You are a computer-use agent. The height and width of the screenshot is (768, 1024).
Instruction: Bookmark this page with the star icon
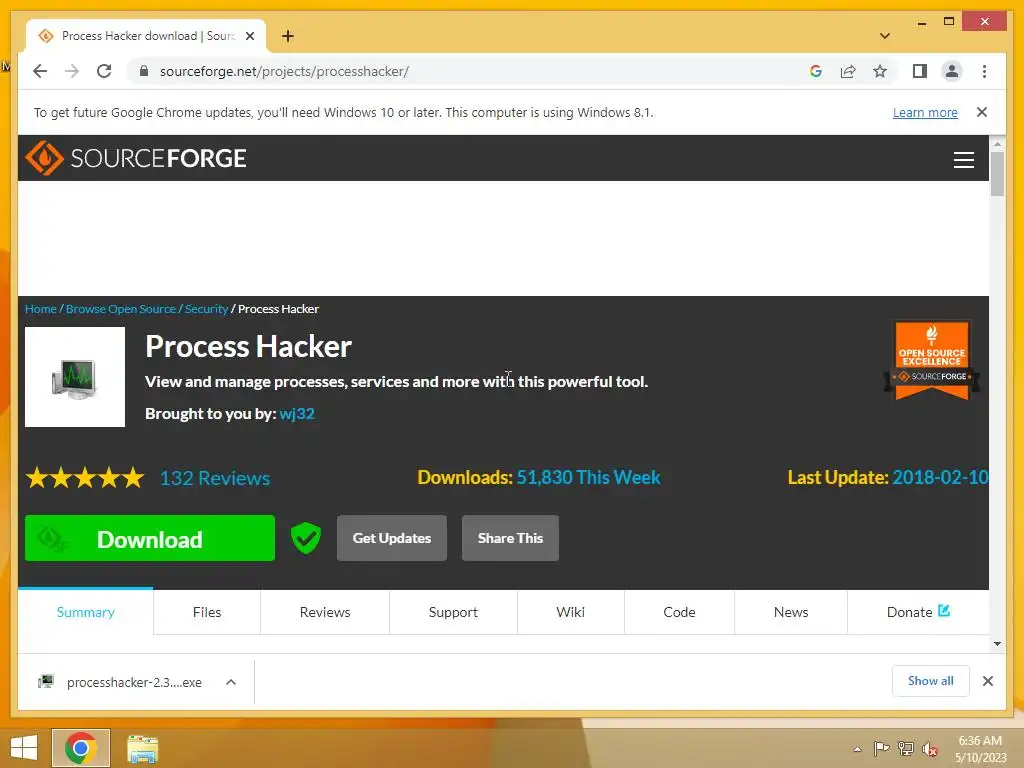click(x=880, y=71)
